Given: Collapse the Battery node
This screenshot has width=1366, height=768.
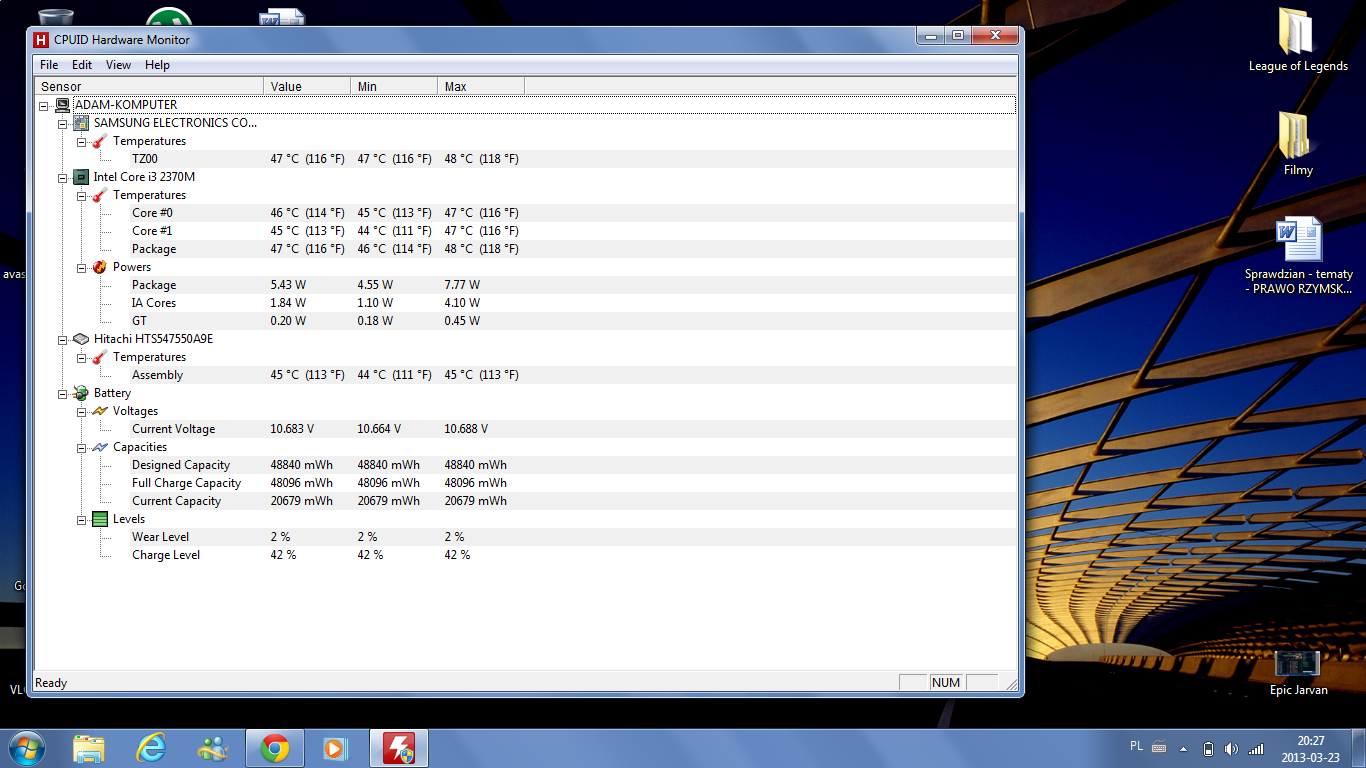Looking at the screenshot, I should pyautogui.click(x=63, y=393).
